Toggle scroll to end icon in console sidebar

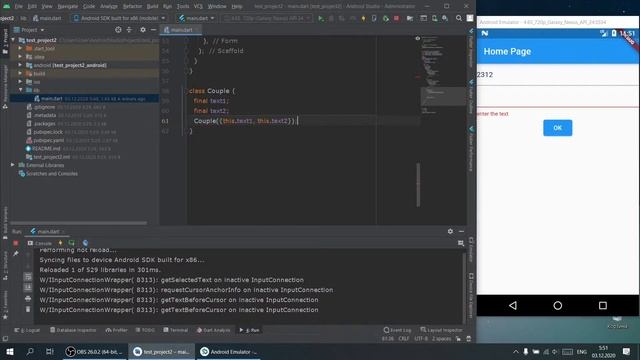point(28,288)
